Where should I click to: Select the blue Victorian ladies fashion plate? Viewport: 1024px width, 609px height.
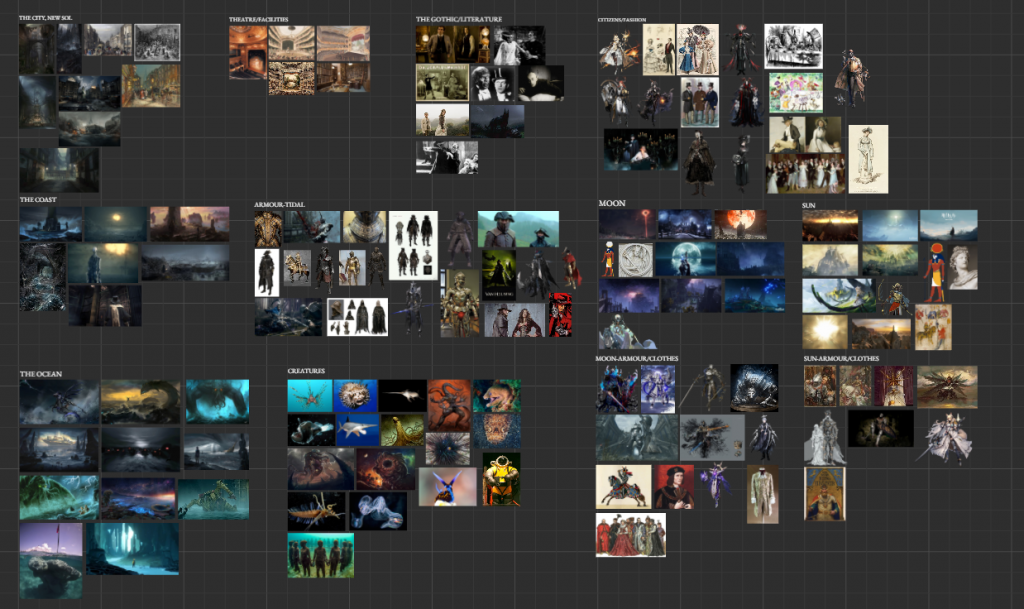coord(697,50)
